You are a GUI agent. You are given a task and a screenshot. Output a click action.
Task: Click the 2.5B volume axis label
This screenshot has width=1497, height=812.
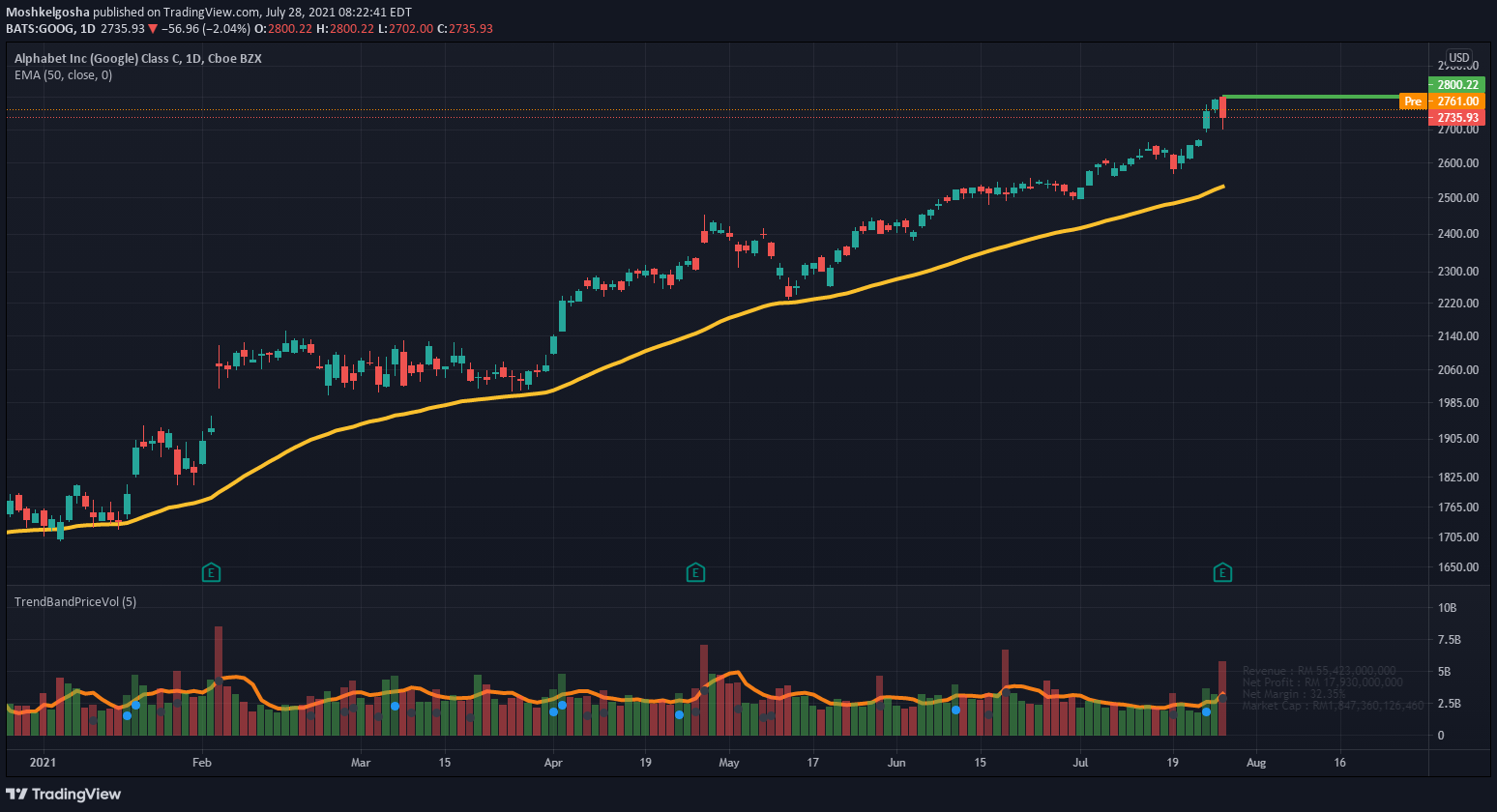[x=1449, y=704]
